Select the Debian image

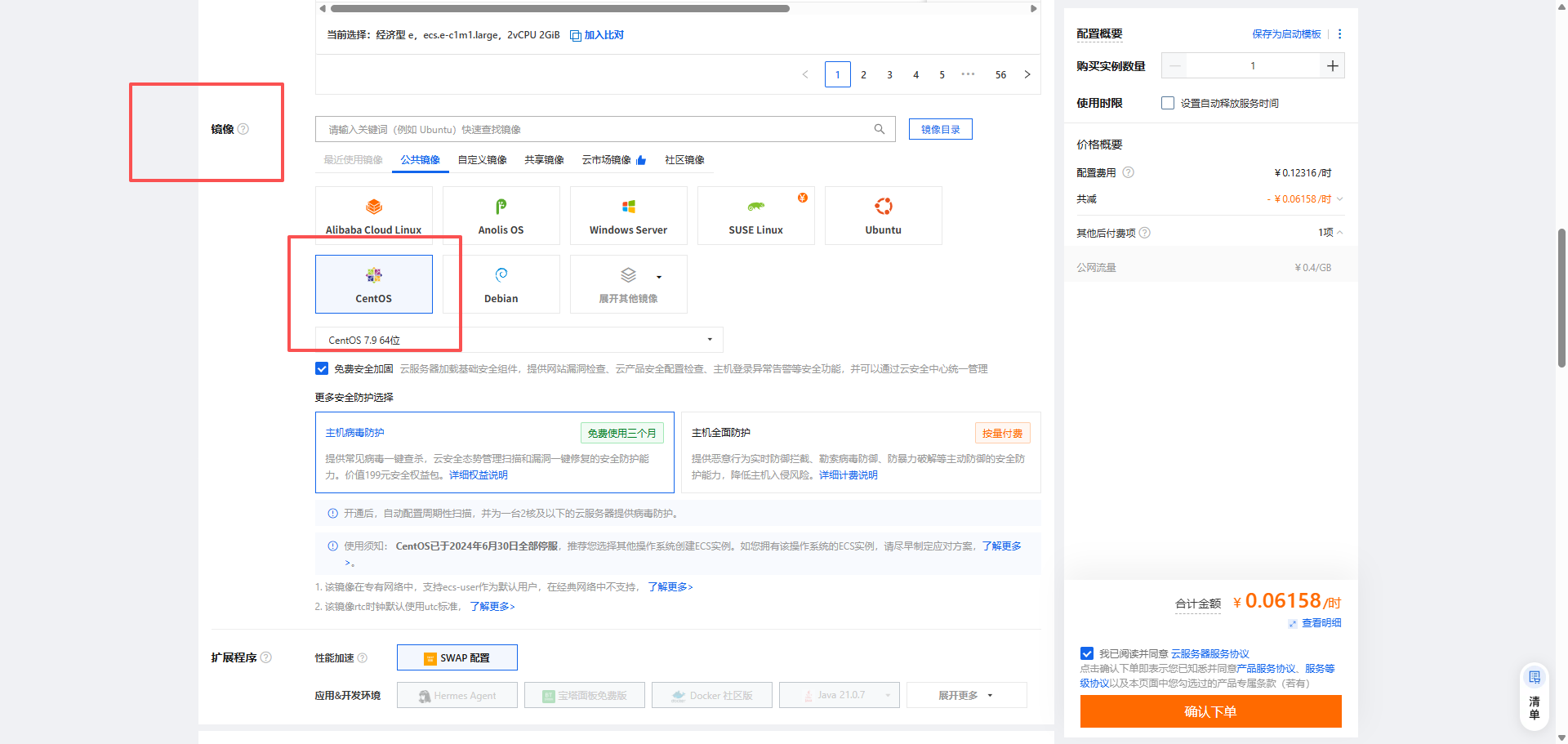[x=501, y=284]
